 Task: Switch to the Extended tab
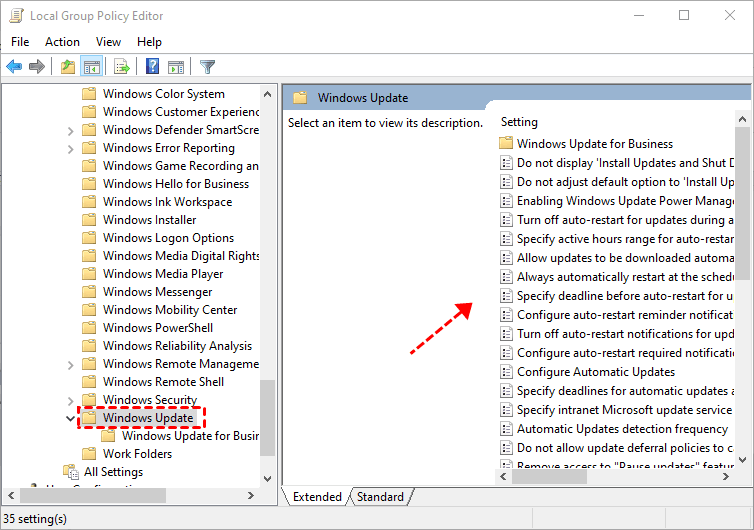point(317,496)
